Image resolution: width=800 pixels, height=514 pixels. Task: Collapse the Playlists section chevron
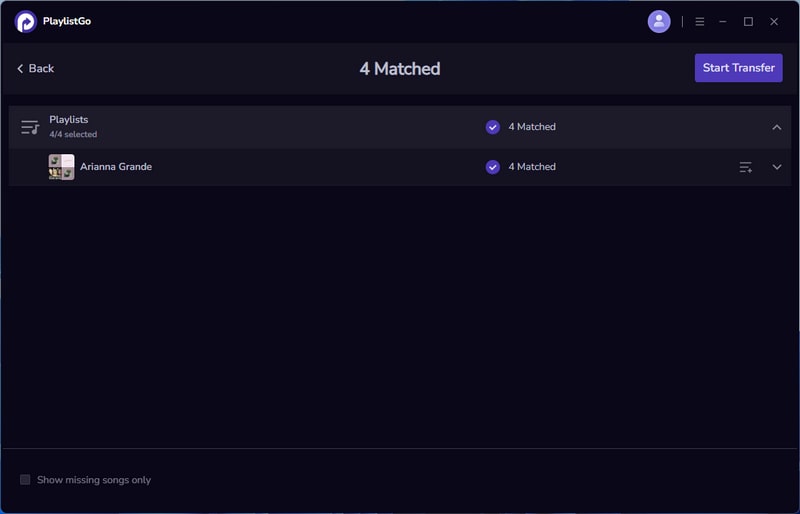[776, 127]
